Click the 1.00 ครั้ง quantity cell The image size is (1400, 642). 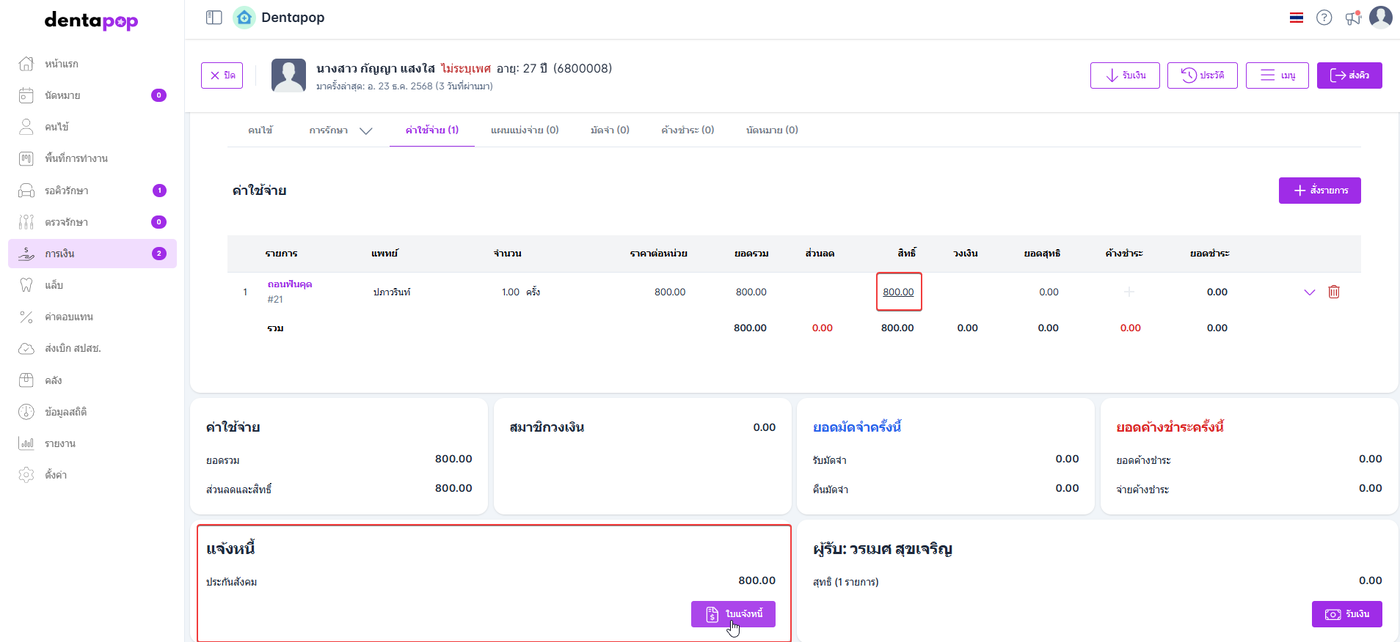[x=521, y=292]
